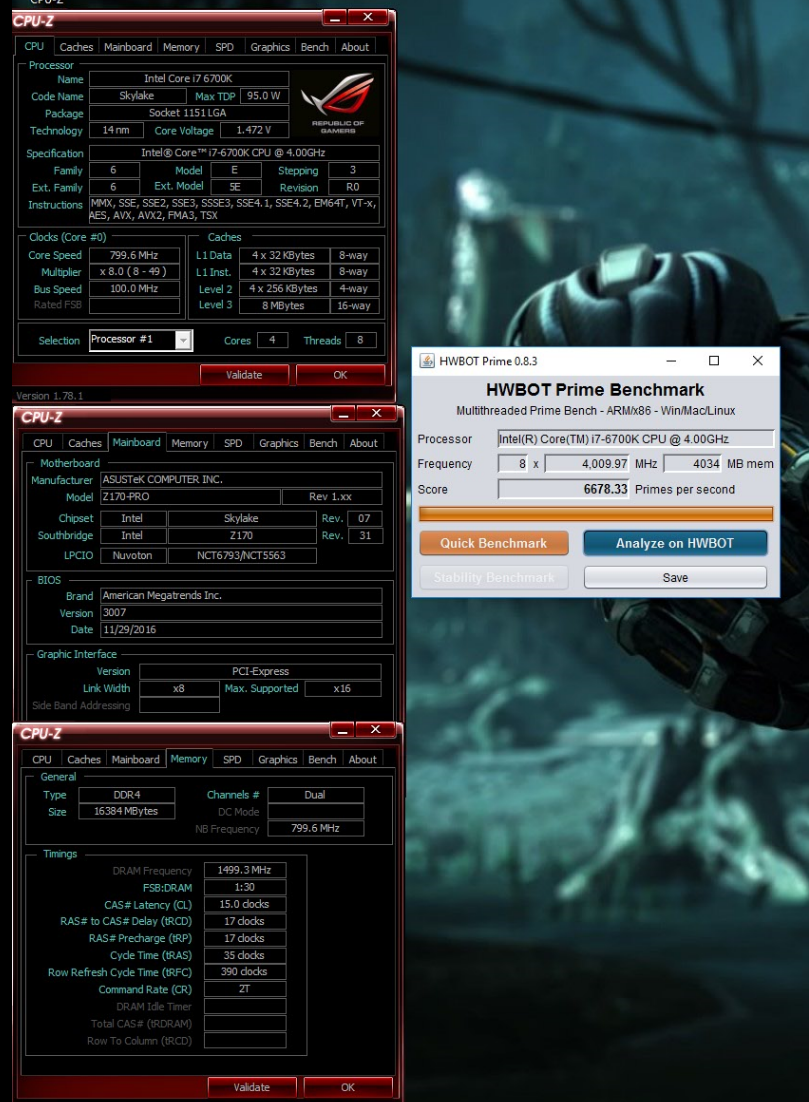
Task: Click the Command Rate value 2T
Action: coord(245,989)
